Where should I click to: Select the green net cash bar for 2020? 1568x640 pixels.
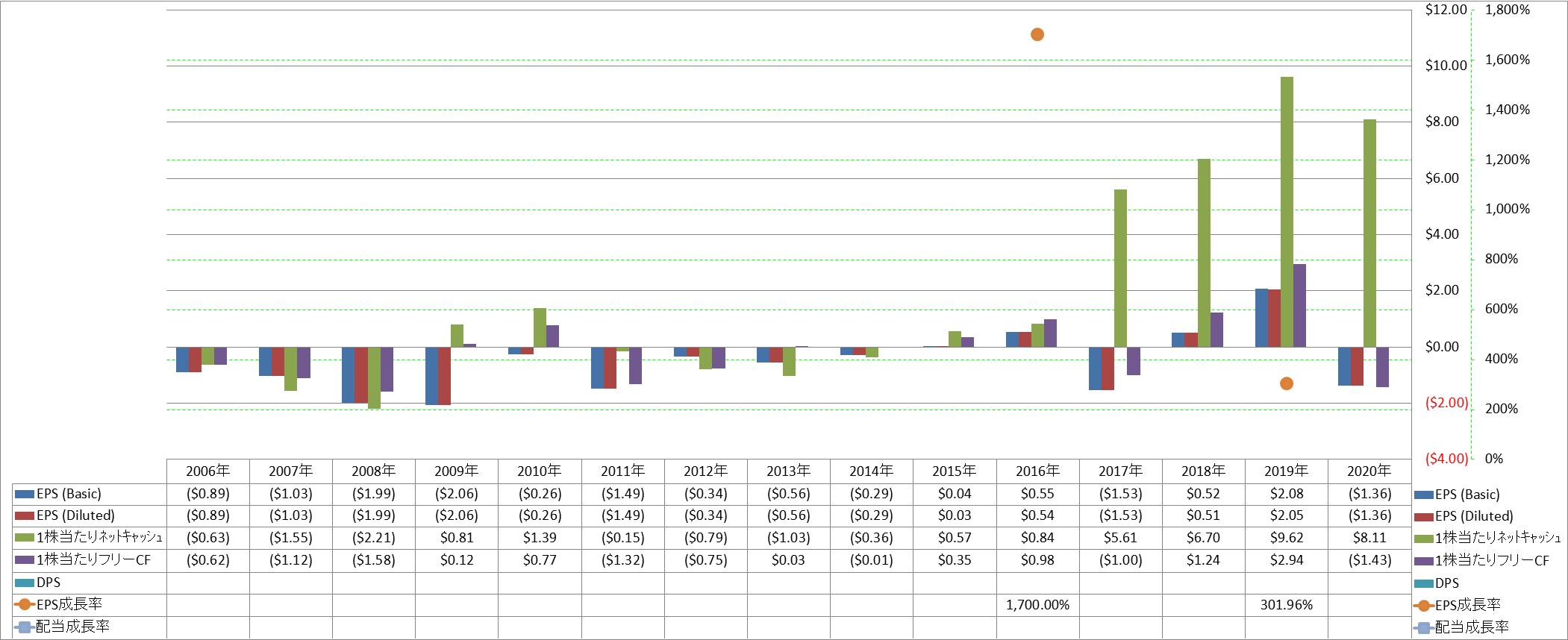point(1369,233)
